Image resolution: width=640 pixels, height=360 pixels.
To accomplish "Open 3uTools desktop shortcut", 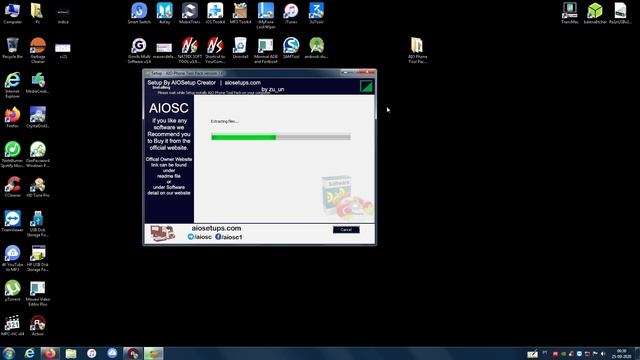I will click(316, 13).
